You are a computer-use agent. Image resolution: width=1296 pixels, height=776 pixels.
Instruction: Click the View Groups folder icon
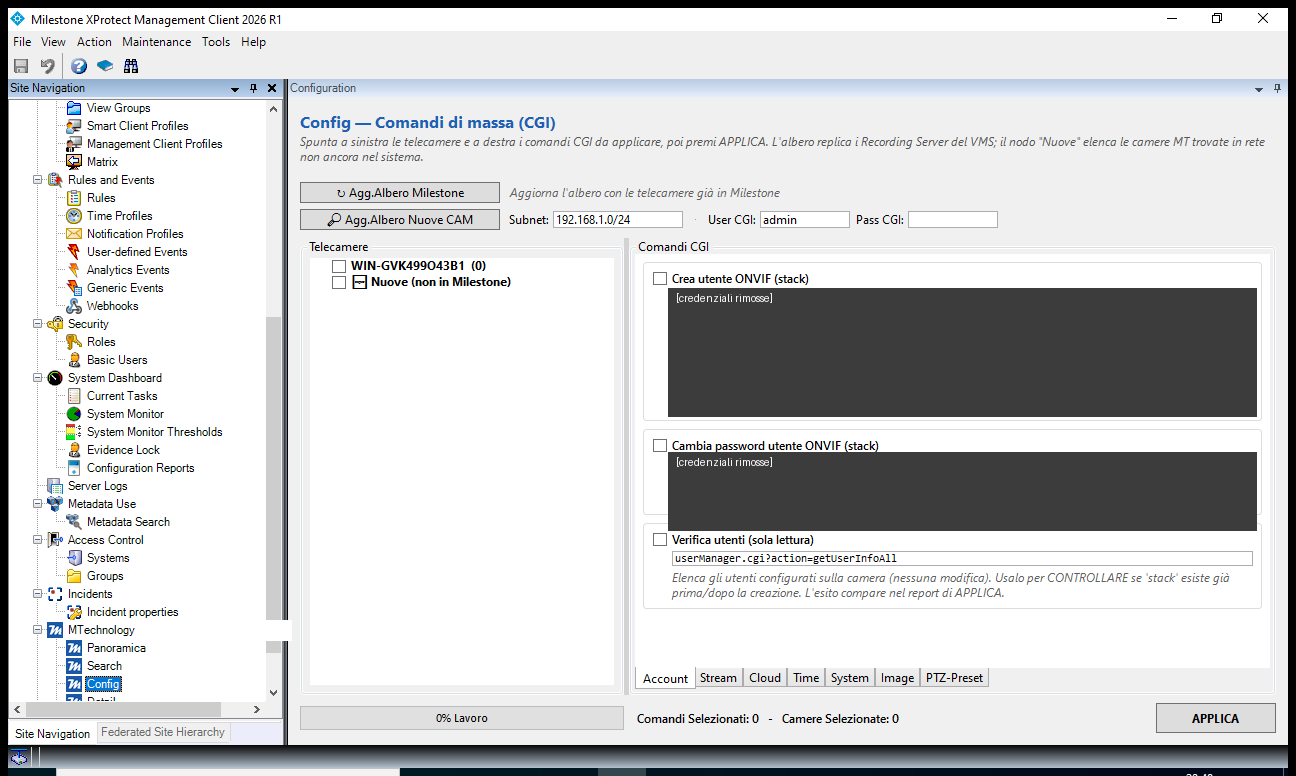tap(74, 108)
